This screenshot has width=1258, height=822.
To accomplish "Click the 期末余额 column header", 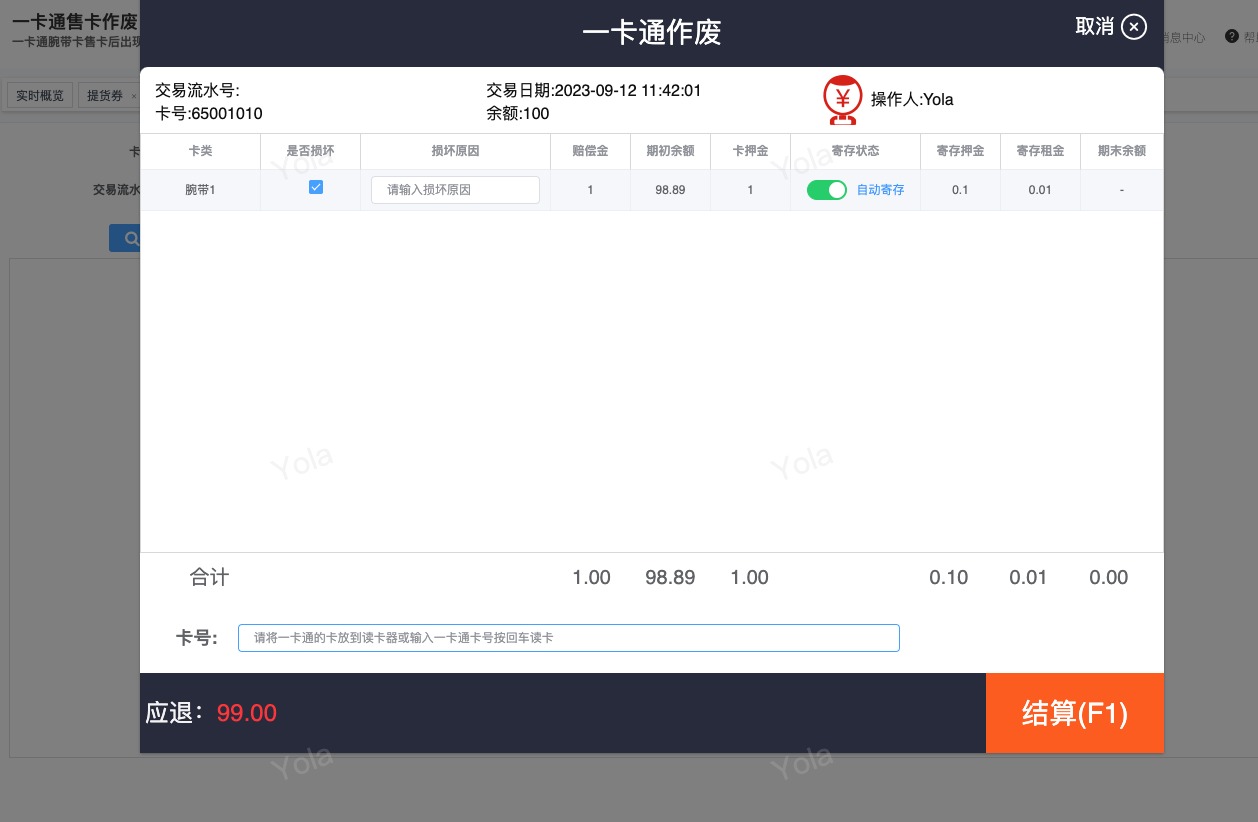I will coord(1121,151).
